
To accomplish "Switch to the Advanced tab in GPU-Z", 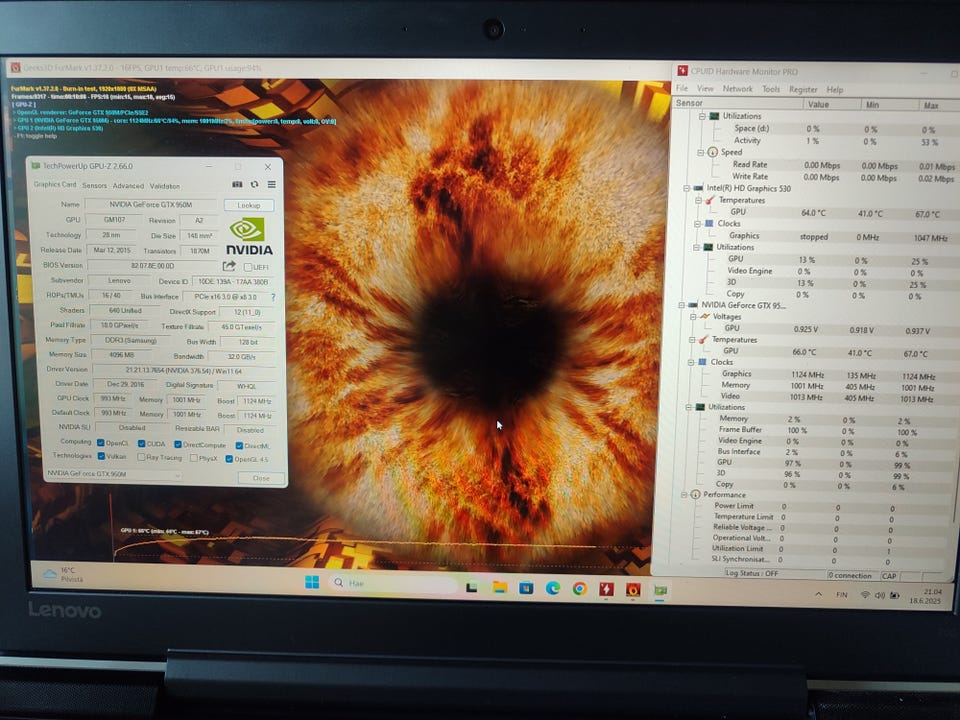I will [128, 186].
